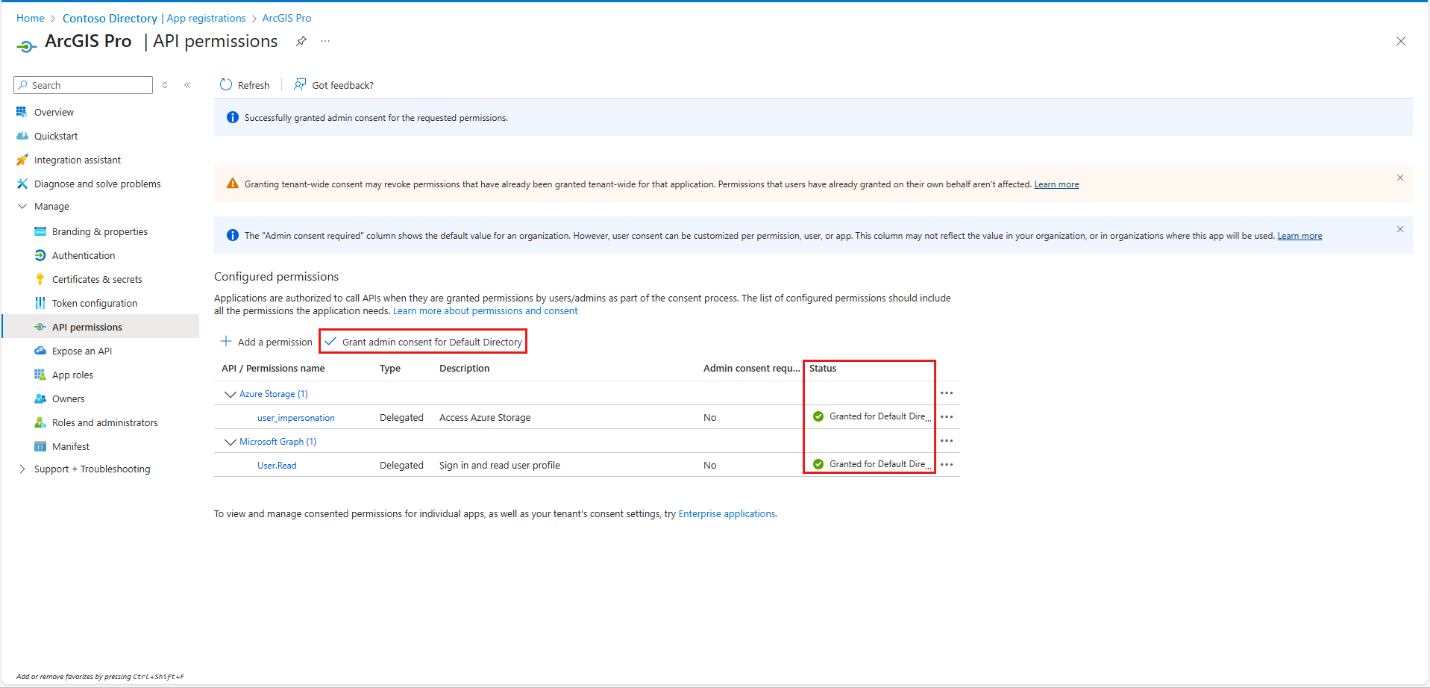Open Learn more about permissions and consent

coord(485,311)
